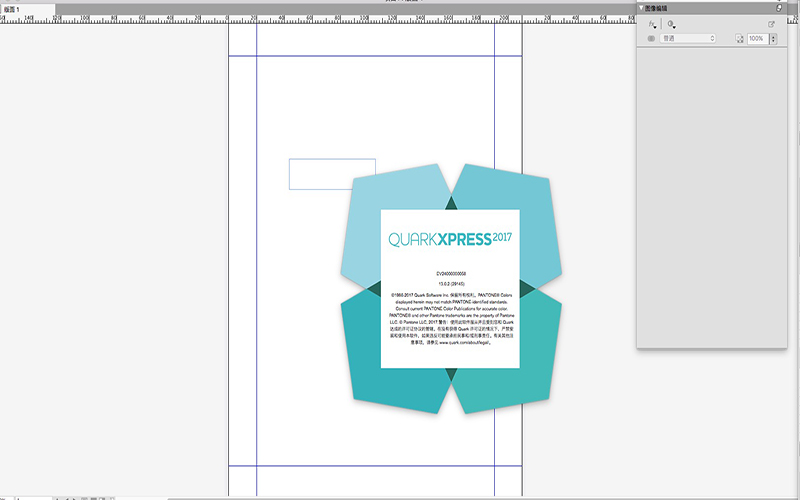Image resolution: width=800 pixels, height=500 pixels.
Task: Click the page number field at bottom left
Action: [x=34, y=498]
